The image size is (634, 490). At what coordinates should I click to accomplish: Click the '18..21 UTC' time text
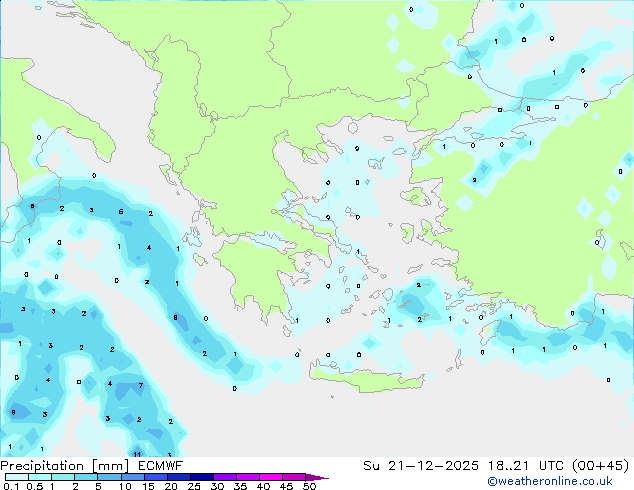coord(526,466)
